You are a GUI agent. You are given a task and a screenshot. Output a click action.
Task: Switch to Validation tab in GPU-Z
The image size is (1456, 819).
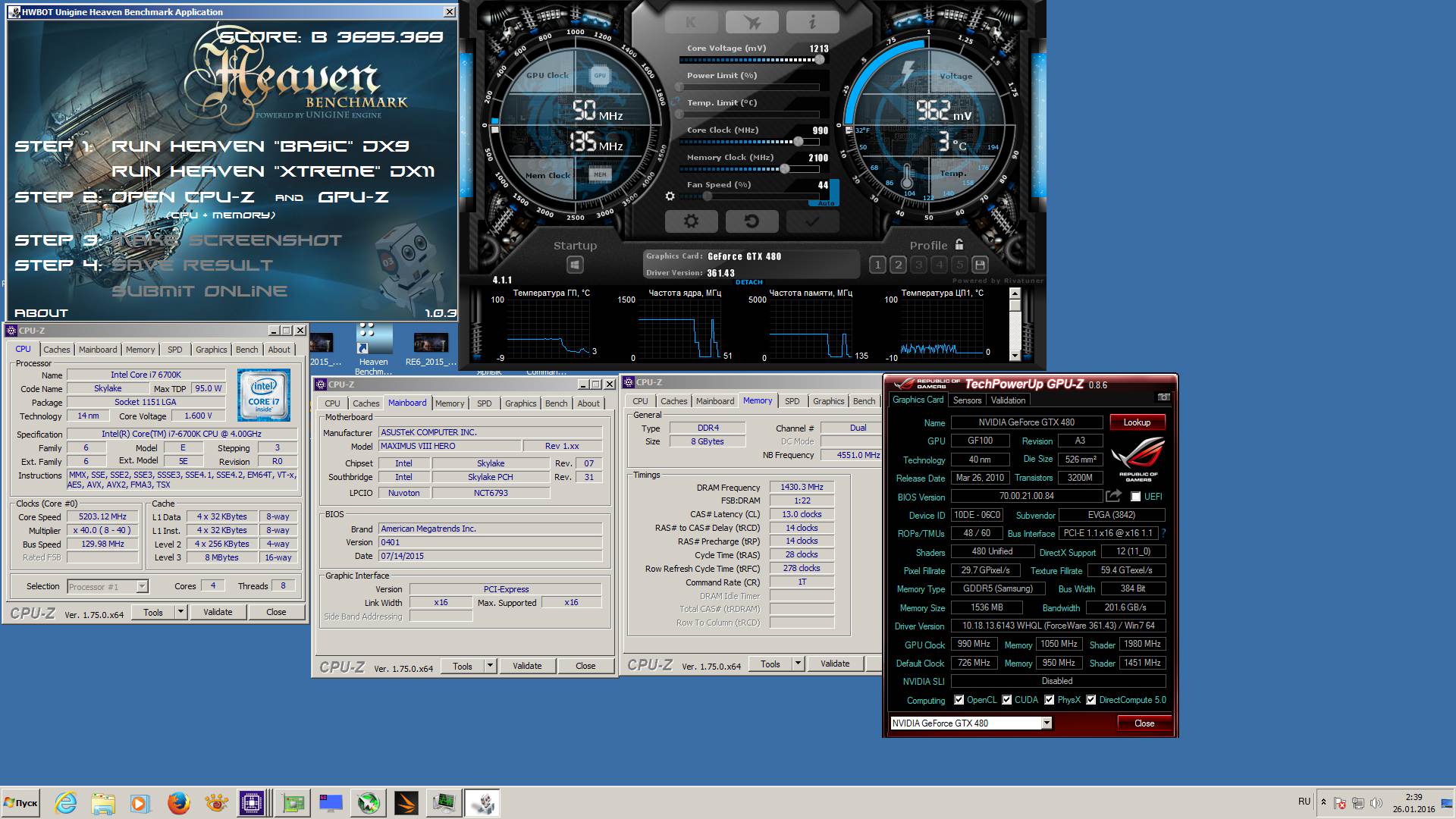tap(1008, 400)
